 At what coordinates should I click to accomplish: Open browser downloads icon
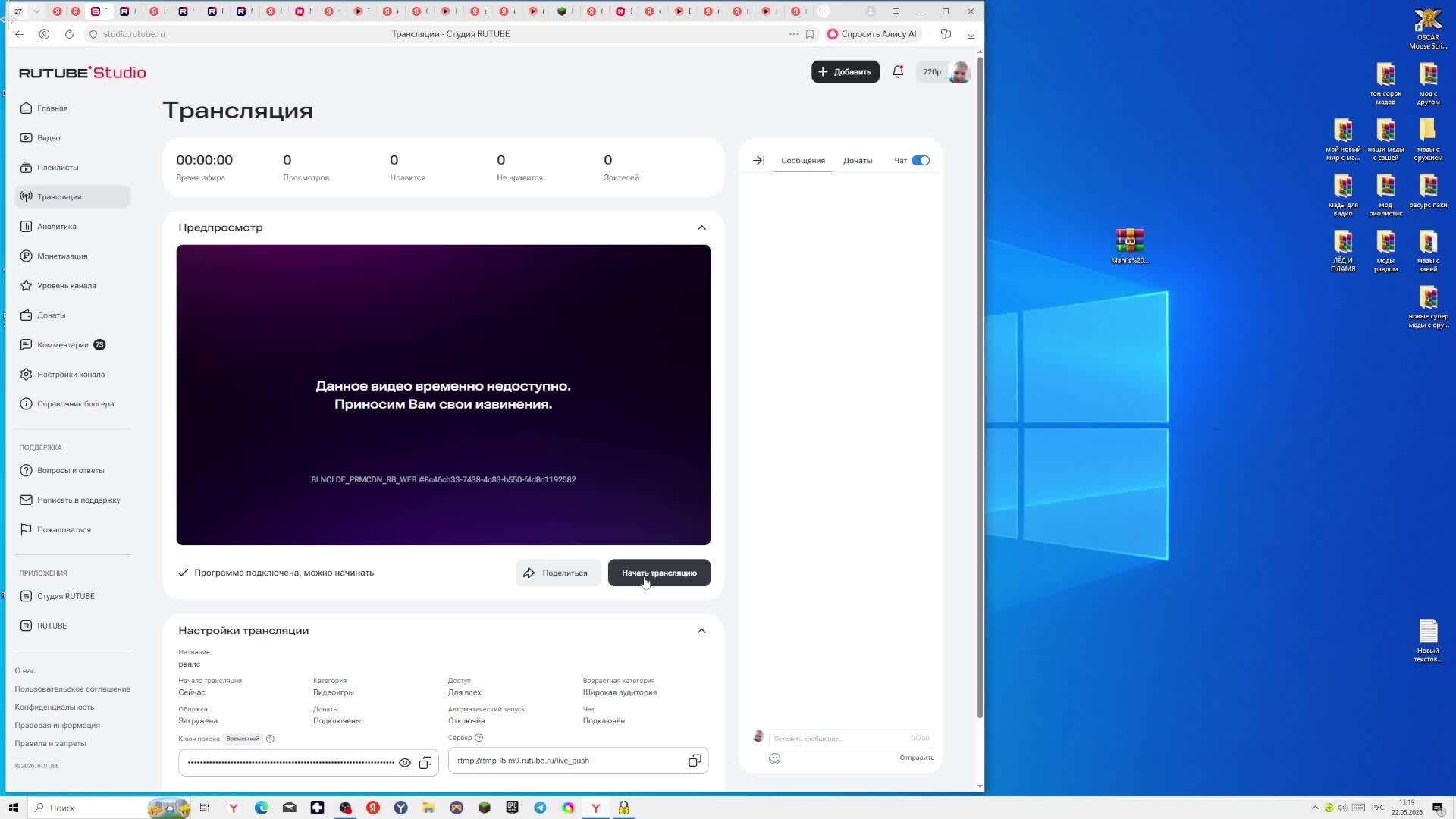[971, 34]
